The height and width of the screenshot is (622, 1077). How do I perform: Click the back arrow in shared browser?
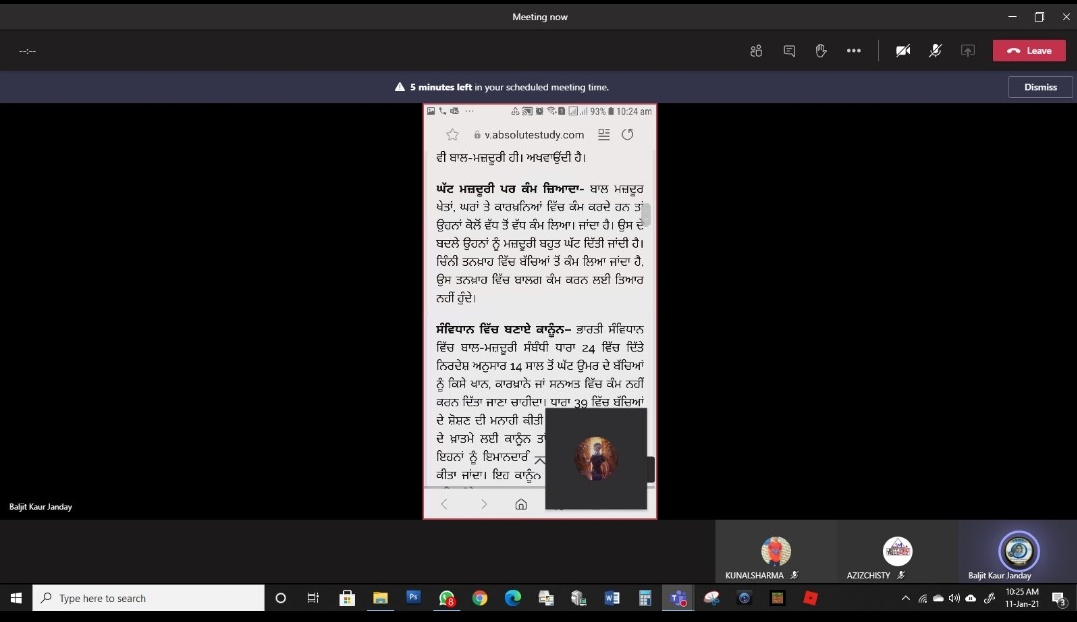(x=444, y=504)
